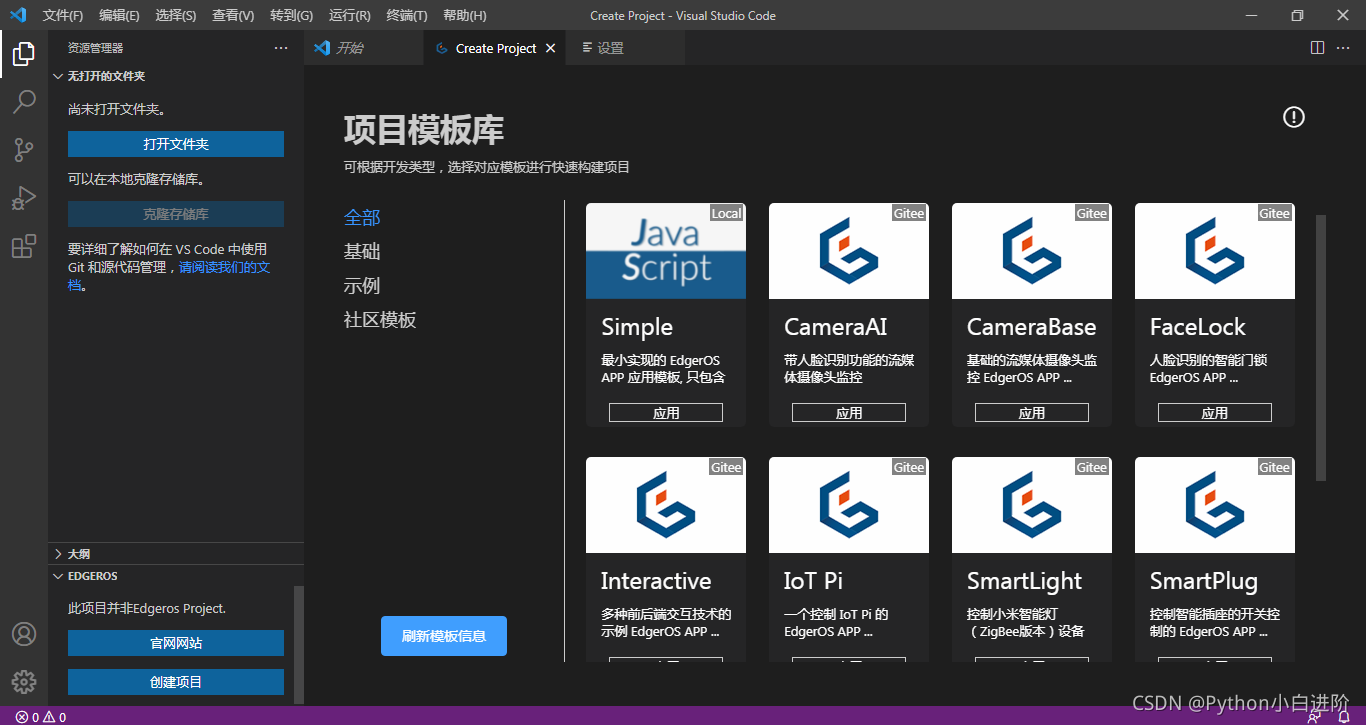This screenshot has width=1366, height=725.
Task: Click the exclamation info icon
Action: point(1294,117)
